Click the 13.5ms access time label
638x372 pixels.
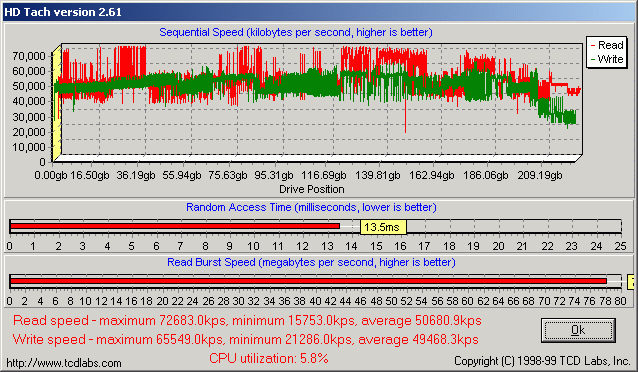point(383,227)
